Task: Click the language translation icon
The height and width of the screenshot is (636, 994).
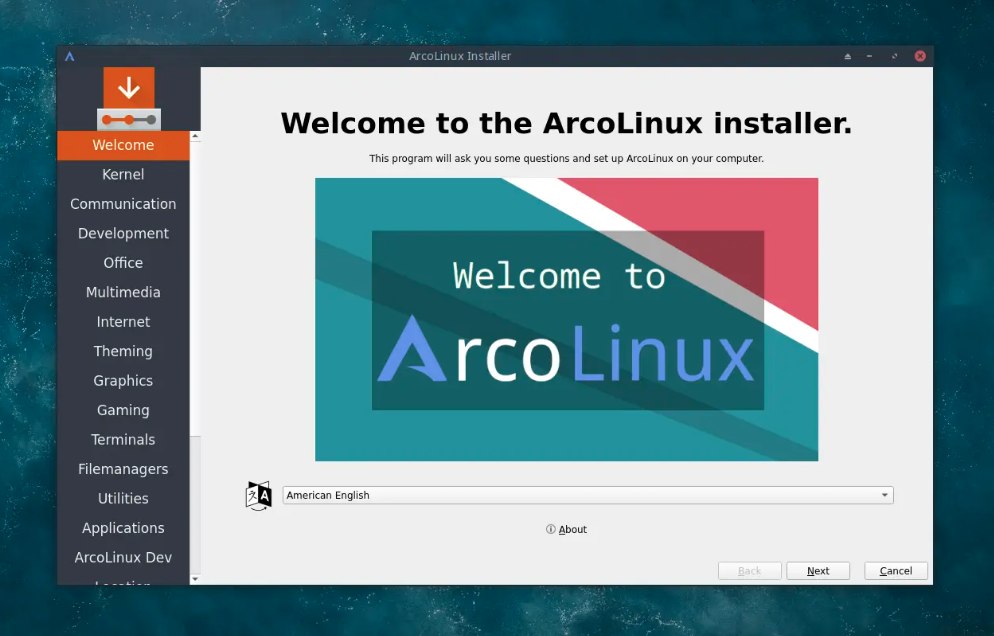Action: [x=259, y=495]
